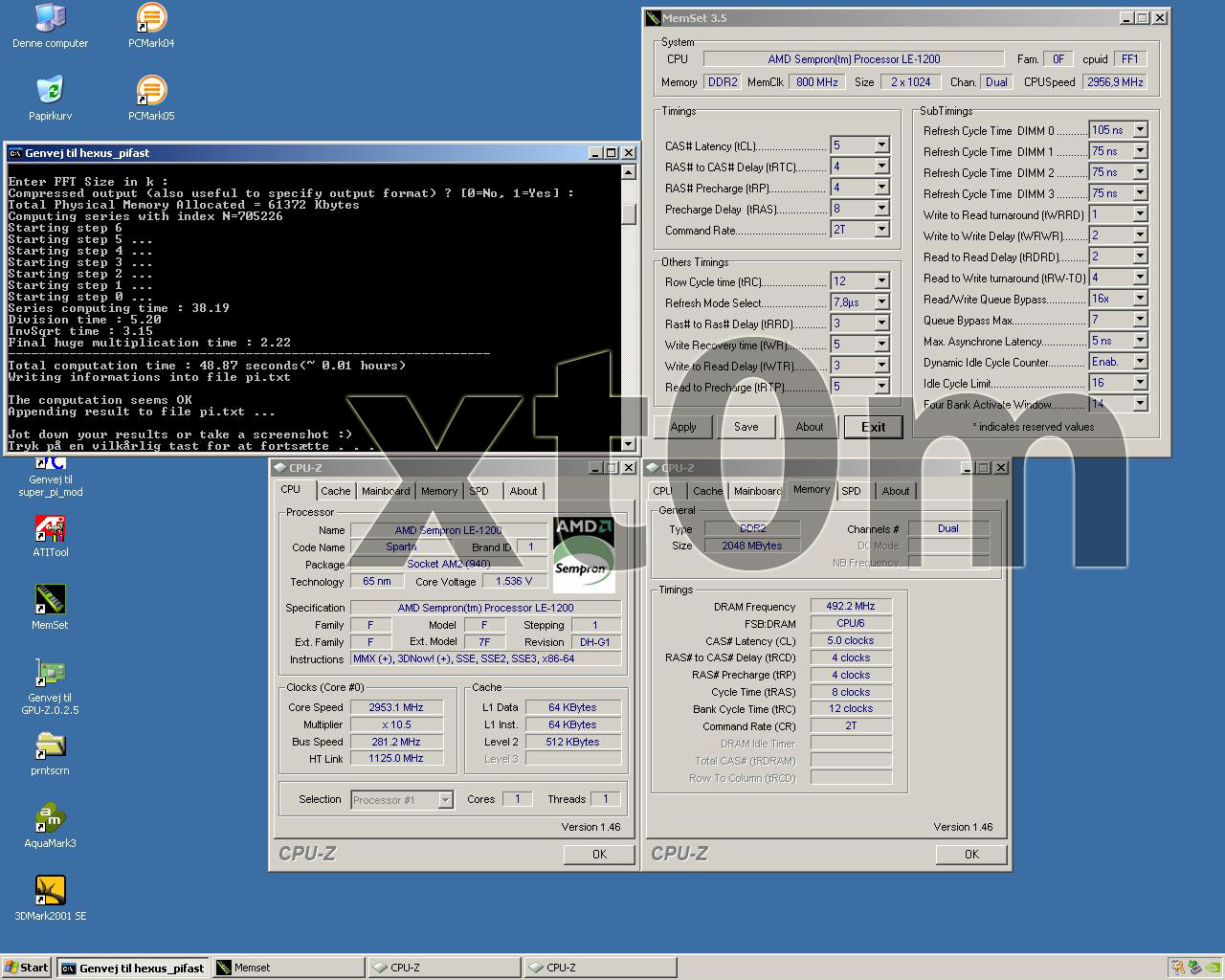Click the Exit button in MemSet
The image size is (1225, 980).
tap(873, 427)
